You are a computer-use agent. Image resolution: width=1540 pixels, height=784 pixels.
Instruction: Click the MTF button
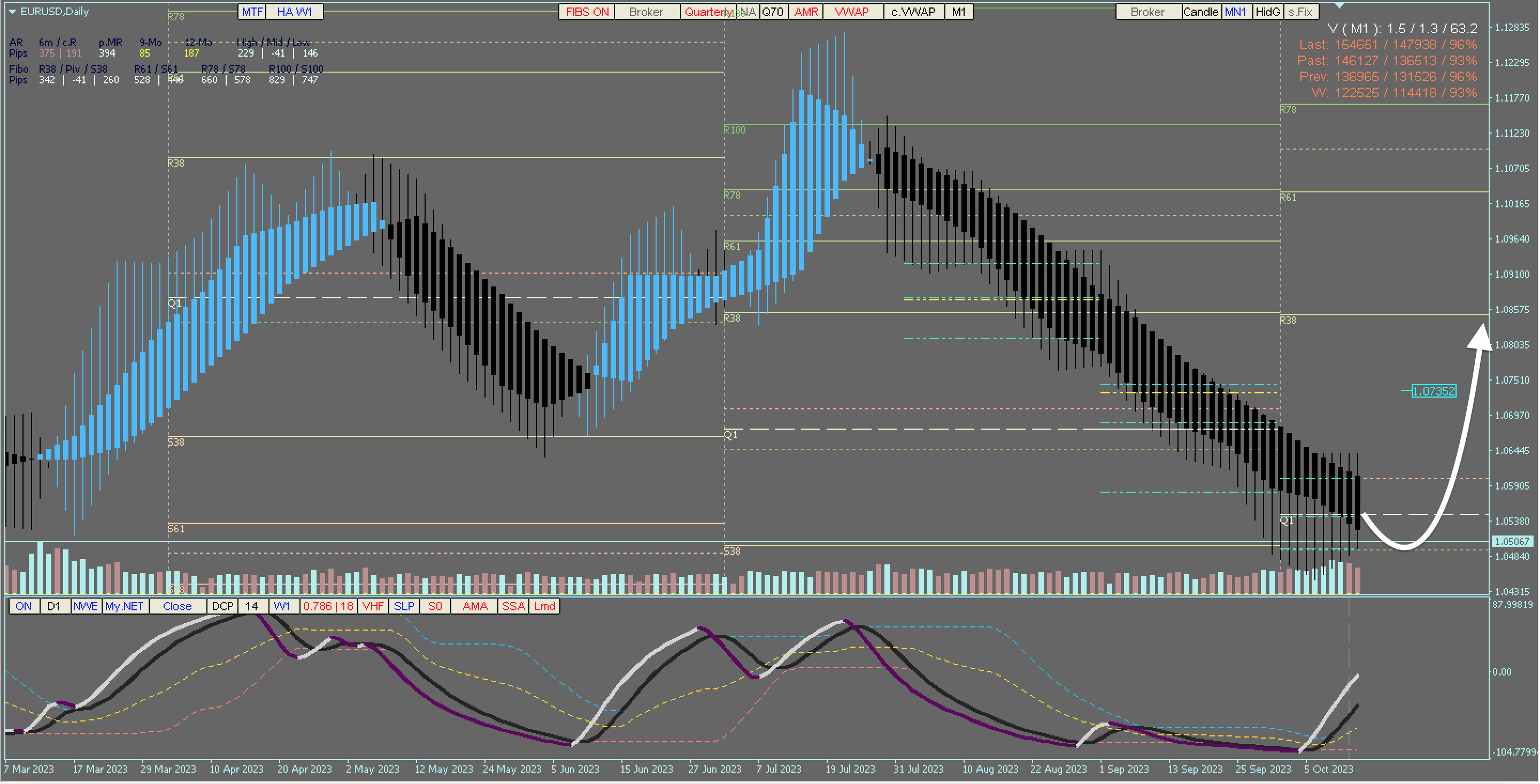point(252,12)
